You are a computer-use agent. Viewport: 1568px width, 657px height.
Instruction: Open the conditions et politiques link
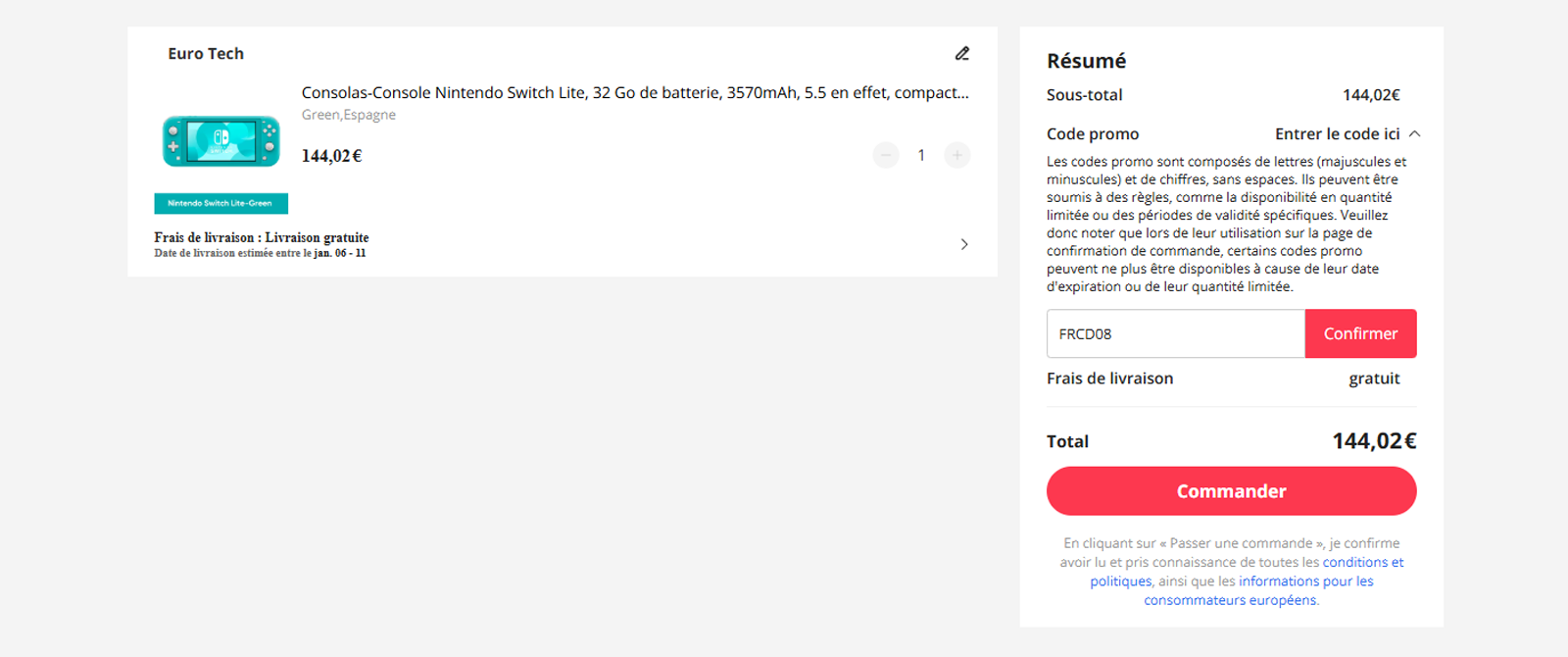[1362, 562]
